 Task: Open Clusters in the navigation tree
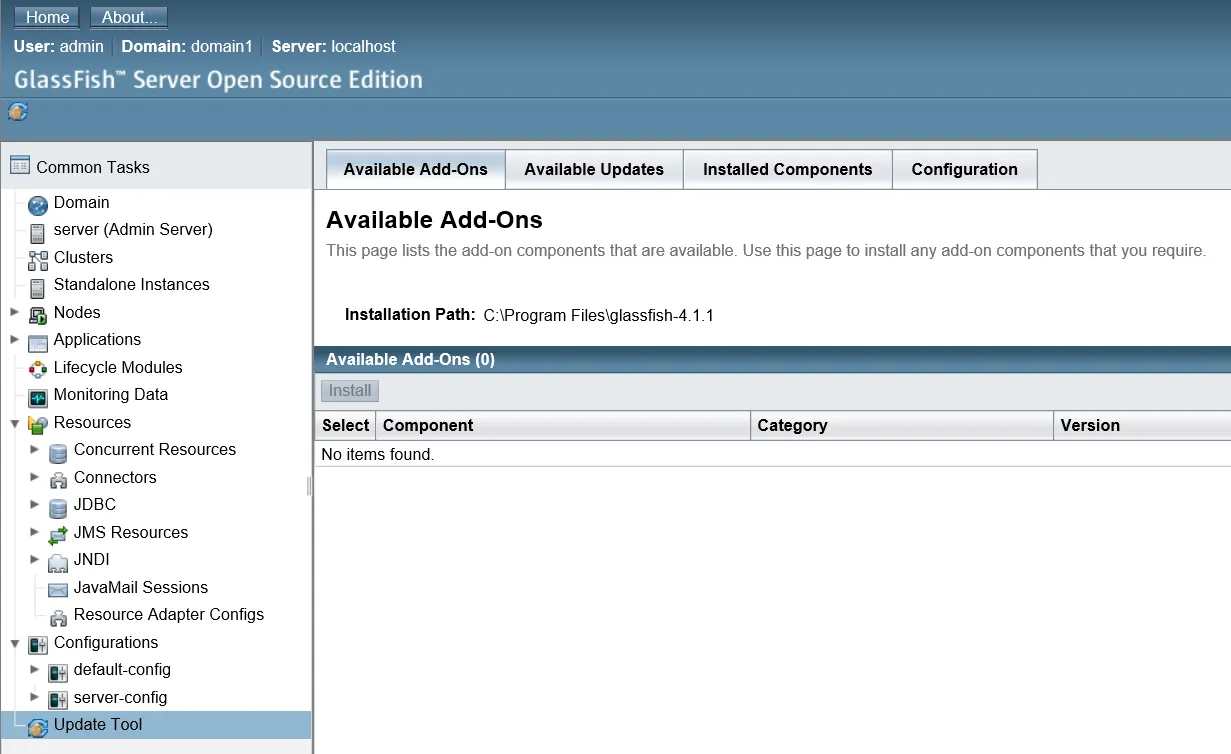83,257
